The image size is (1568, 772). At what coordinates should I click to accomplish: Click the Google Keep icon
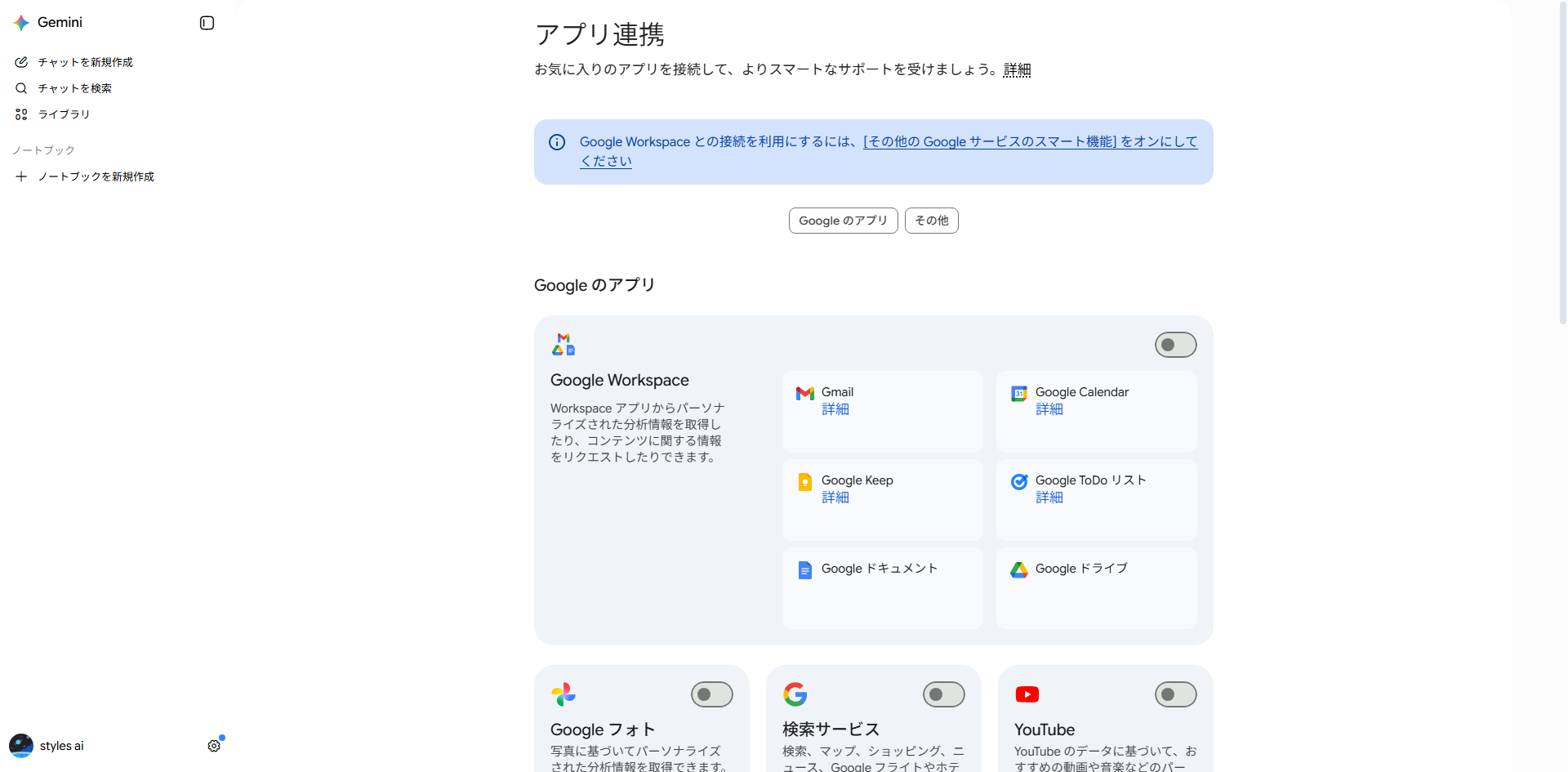805,482
